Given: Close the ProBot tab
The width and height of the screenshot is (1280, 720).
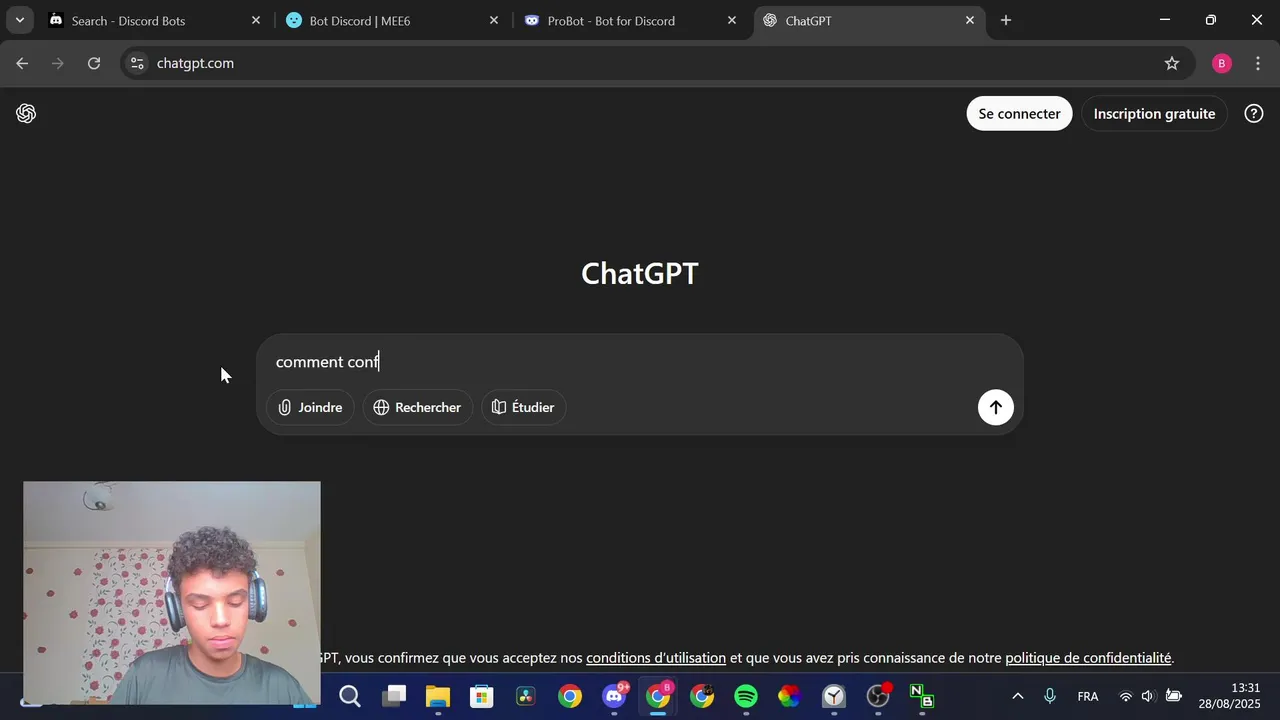Looking at the screenshot, I should (x=732, y=20).
